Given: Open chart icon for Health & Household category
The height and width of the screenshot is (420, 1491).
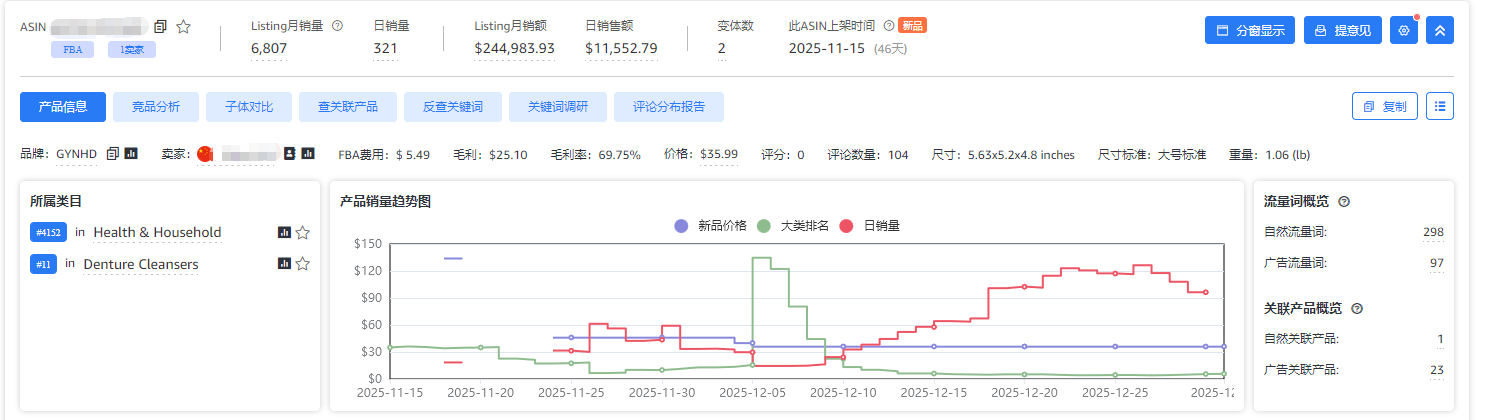Looking at the screenshot, I should (x=284, y=233).
